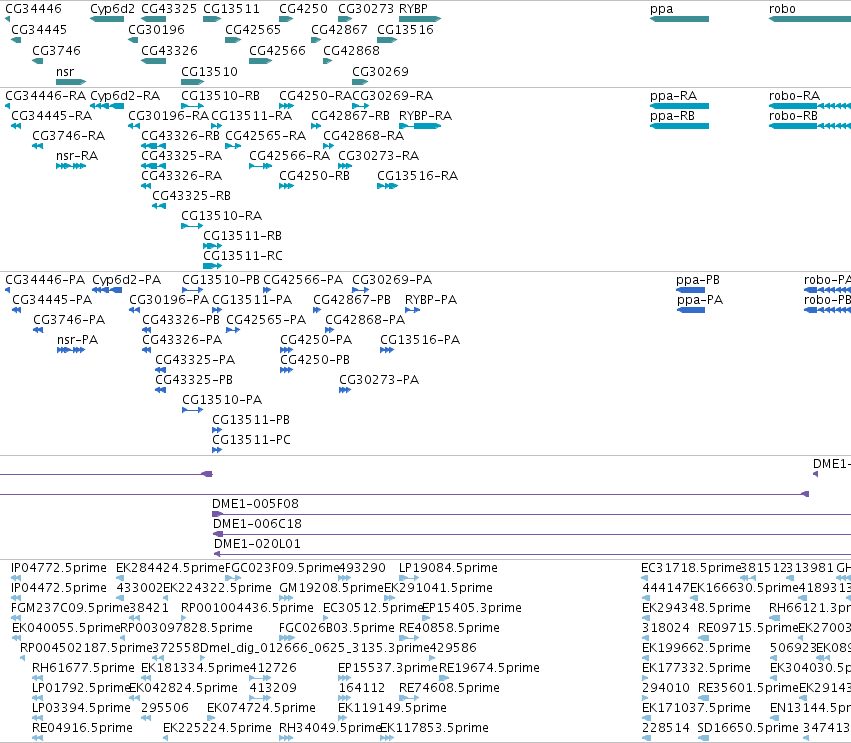Image resolution: width=851 pixels, height=743 pixels.
Task: Select the nsr gene label
Action: tap(65, 72)
